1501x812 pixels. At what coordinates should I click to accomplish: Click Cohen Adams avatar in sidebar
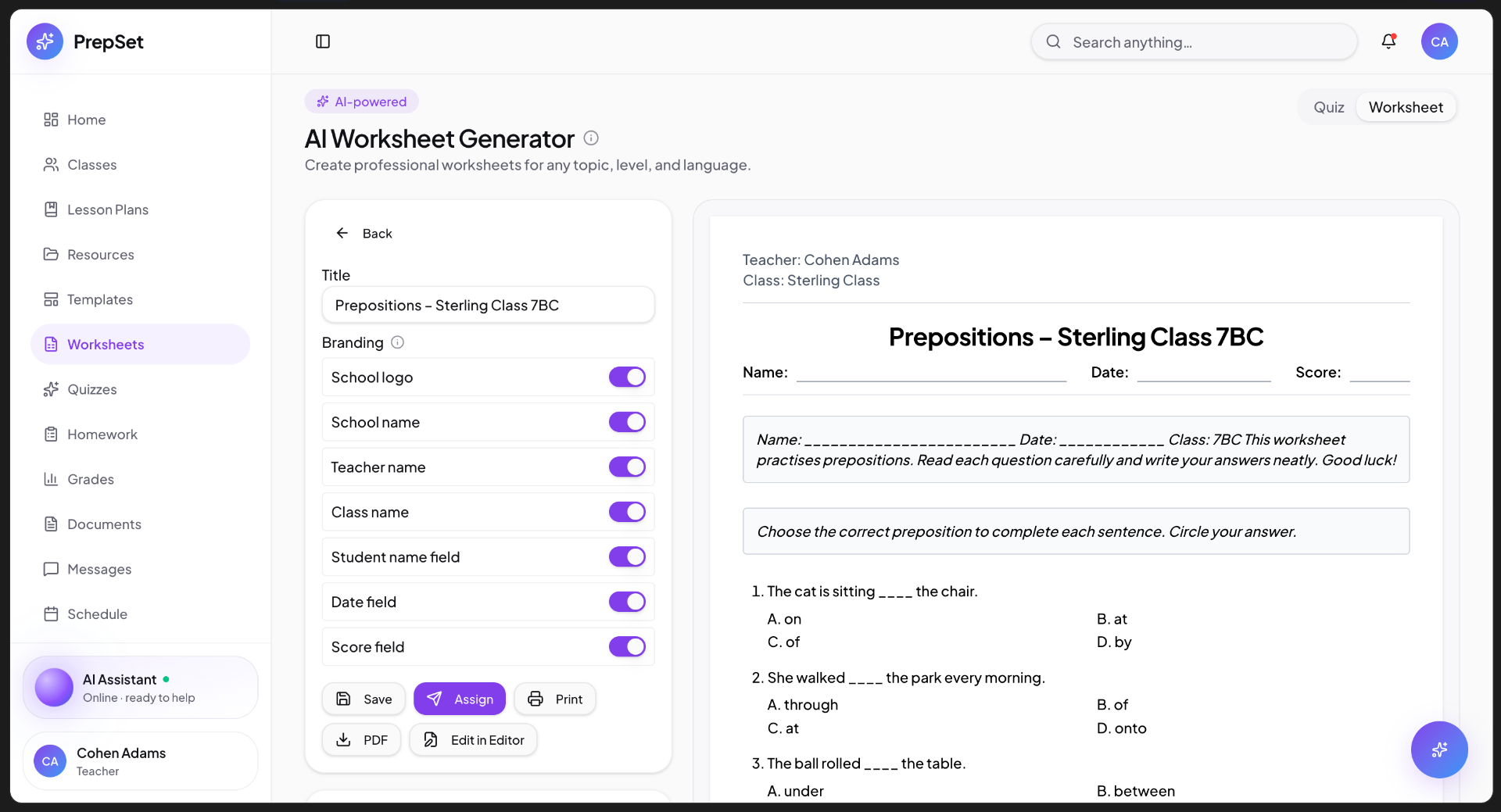coord(50,761)
